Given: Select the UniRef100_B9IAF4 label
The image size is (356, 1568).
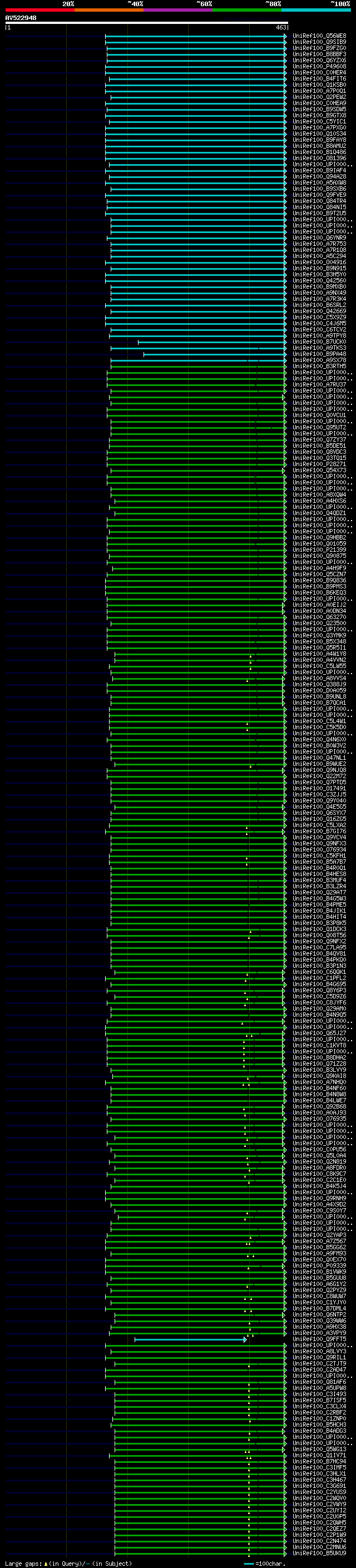Looking at the screenshot, I should tap(319, 170).
